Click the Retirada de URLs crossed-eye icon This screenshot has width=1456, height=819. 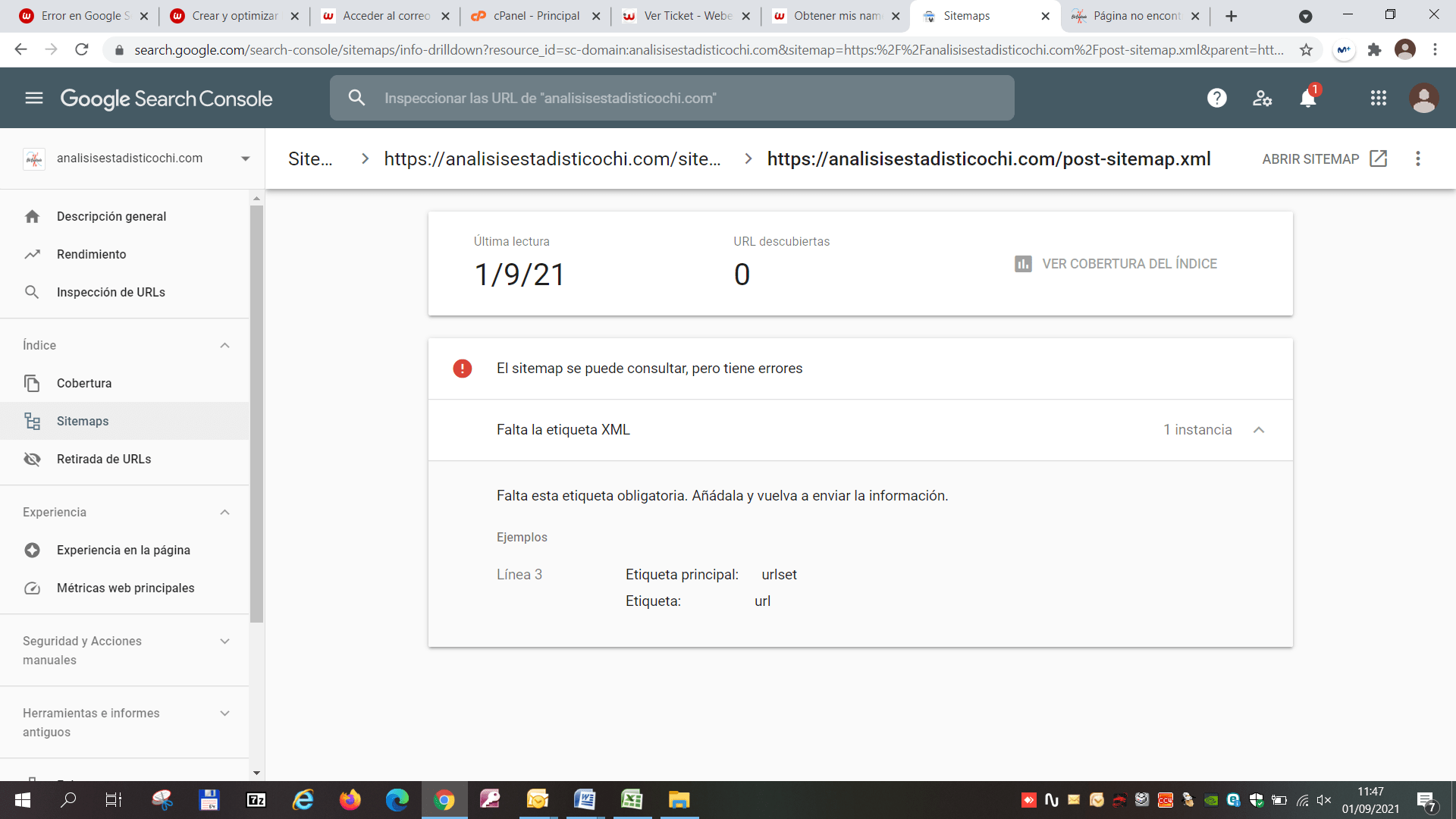pos(32,459)
